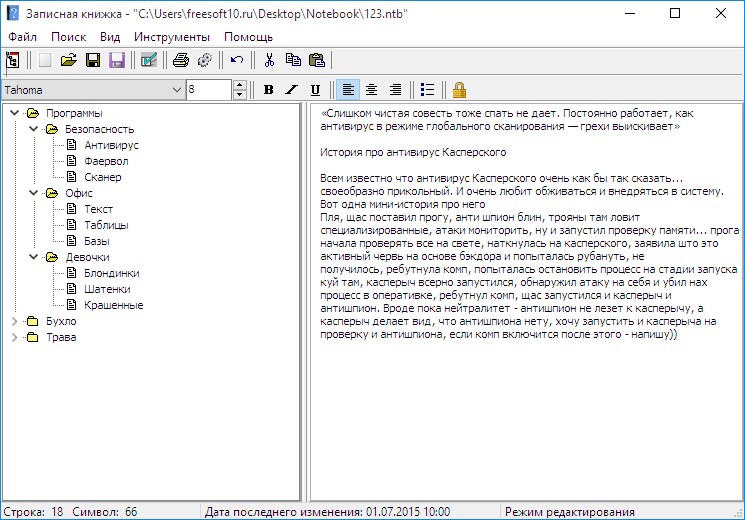
Task: Expand the Трава folder
Action: click(15, 337)
